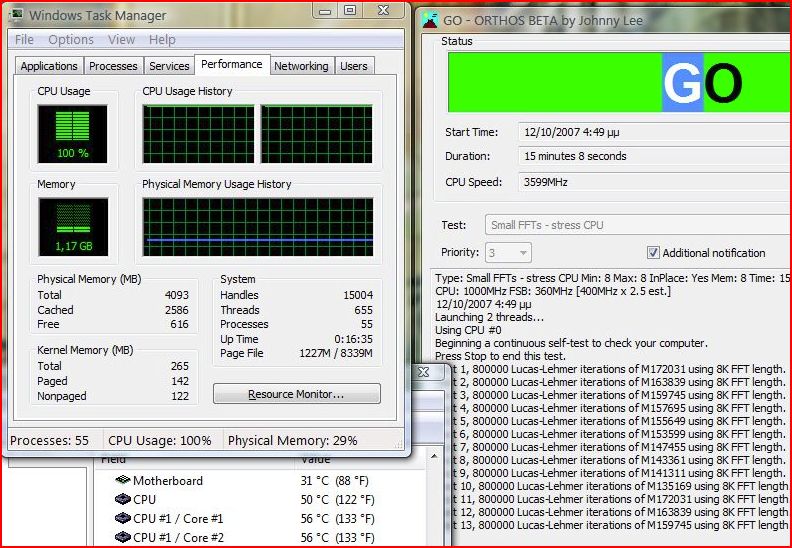The image size is (792, 548).
Task: Click the right CPU Usage History graph
Action: [x=317, y=134]
